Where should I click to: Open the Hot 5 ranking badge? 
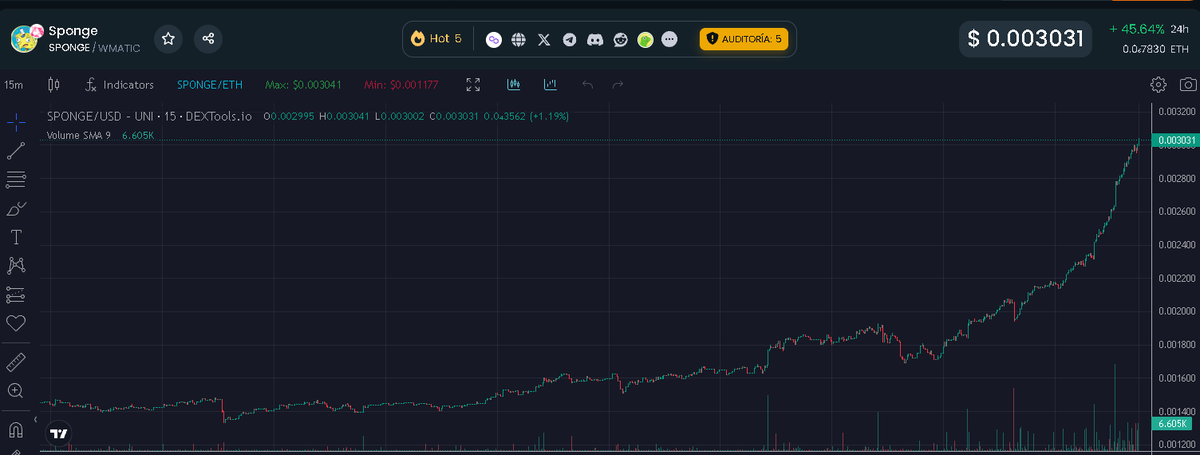click(x=436, y=39)
